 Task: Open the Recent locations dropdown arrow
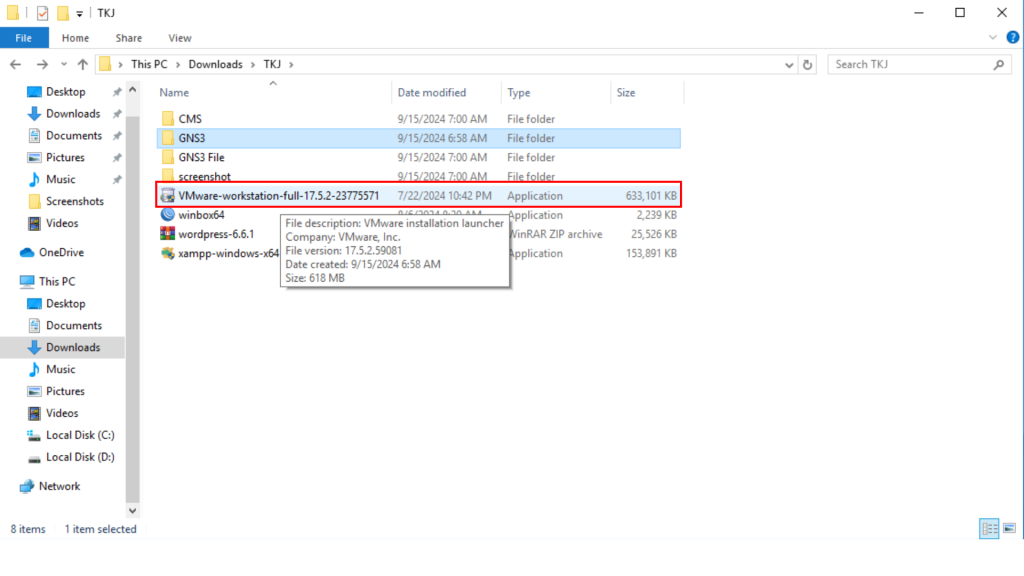click(x=63, y=64)
